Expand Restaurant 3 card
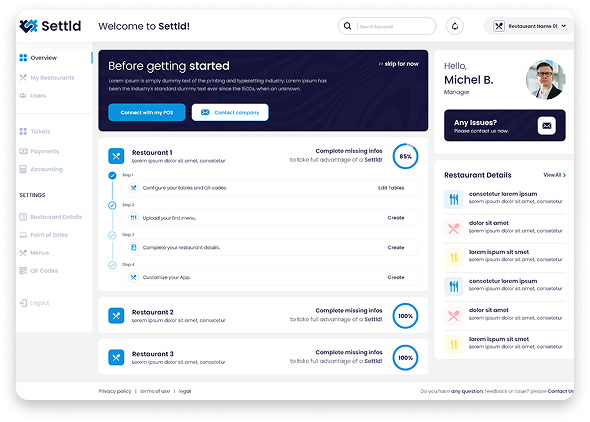The image size is (590, 422). 263,357
